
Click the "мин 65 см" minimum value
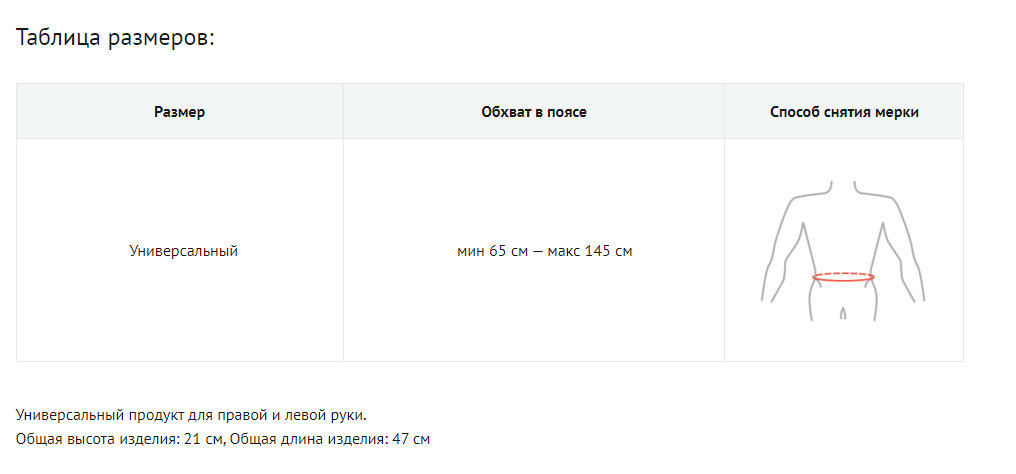492,251
